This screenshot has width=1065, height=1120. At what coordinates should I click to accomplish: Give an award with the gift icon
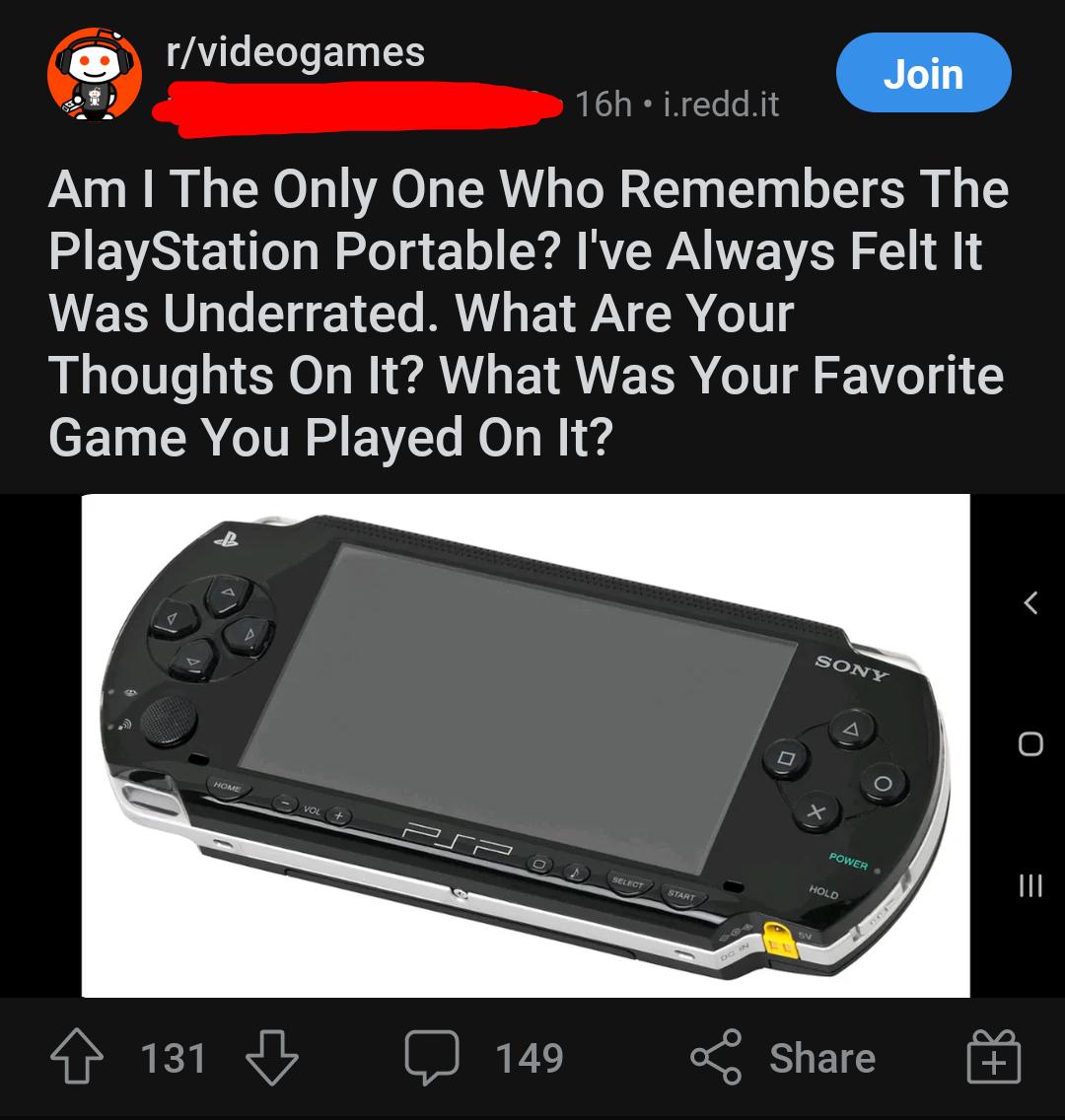(994, 1057)
